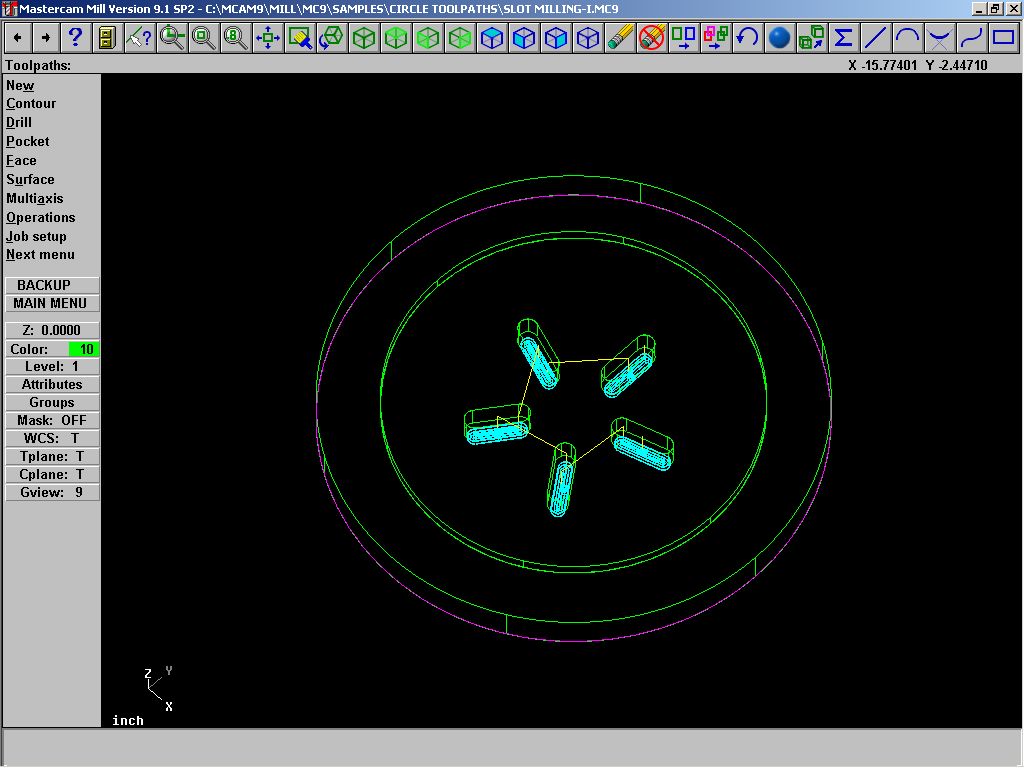Set Gview Side with fourth green cube
1024x768 pixels.
[460, 38]
